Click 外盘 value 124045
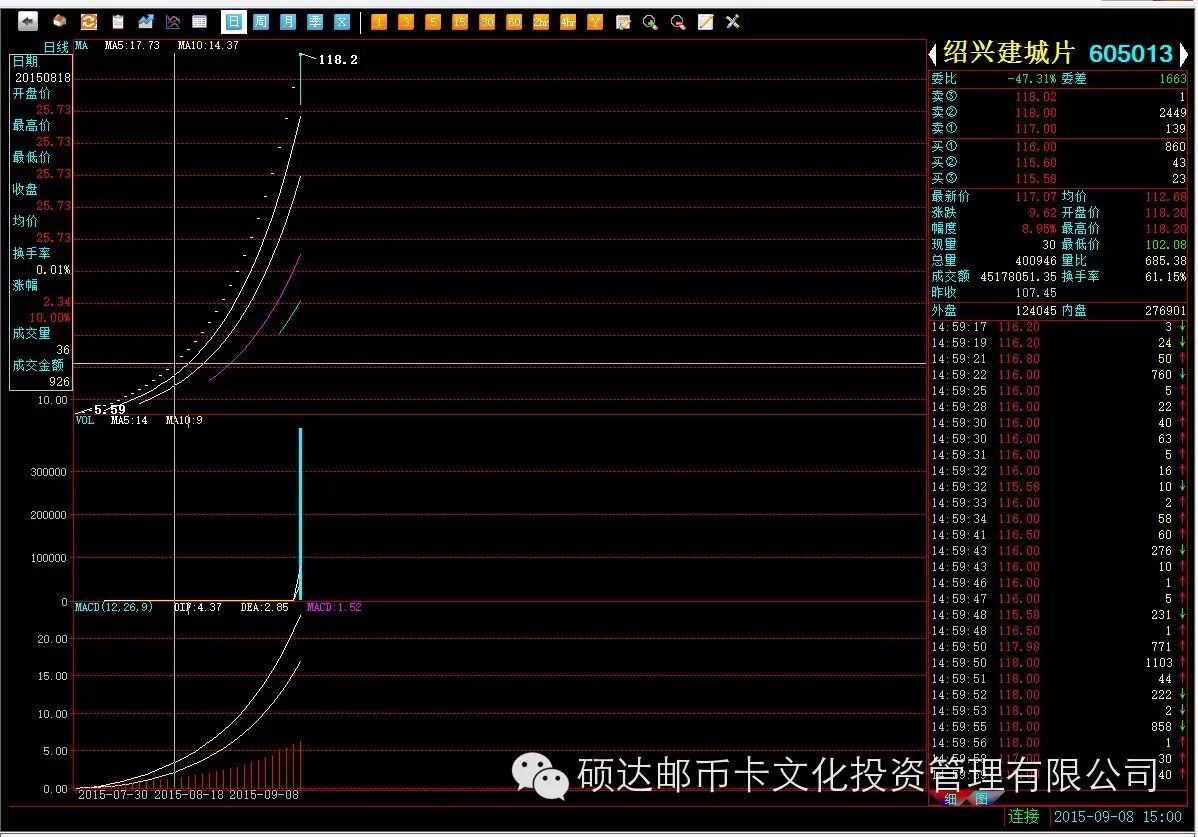Image resolution: width=1198 pixels, height=837 pixels. click(x=1035, y=311)
